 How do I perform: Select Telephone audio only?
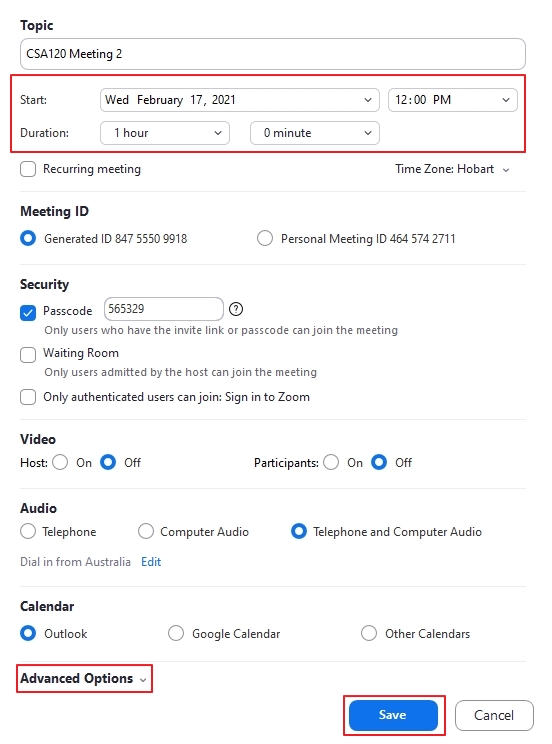click(x=28, y=531)
